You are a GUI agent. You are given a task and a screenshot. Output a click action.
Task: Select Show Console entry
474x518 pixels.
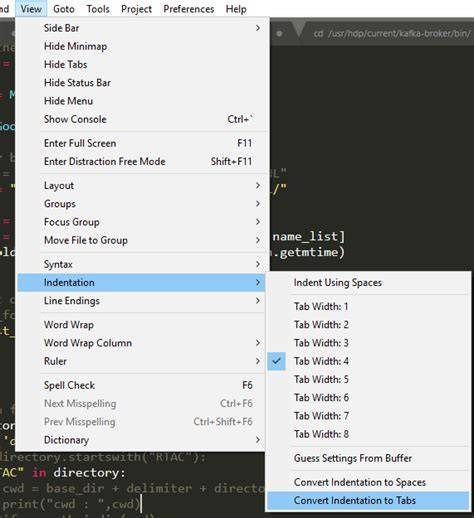[142, 119]
